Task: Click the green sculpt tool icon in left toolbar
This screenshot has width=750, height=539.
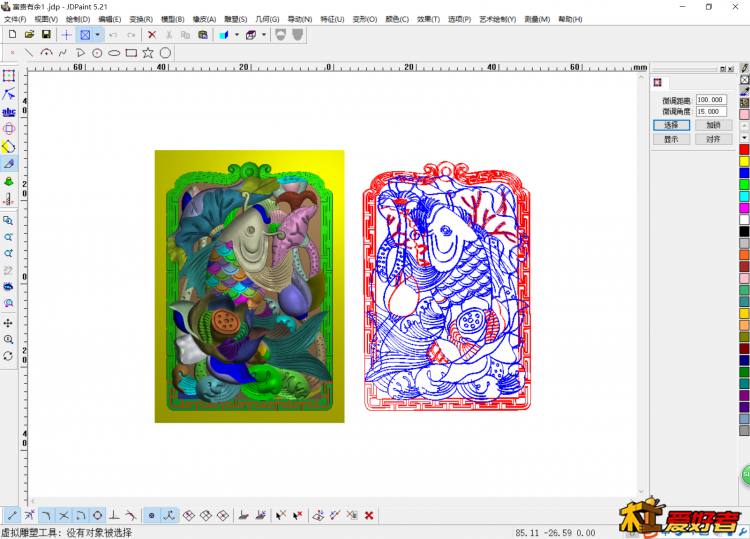Action: pyautogui.click(x=9, y=181)
